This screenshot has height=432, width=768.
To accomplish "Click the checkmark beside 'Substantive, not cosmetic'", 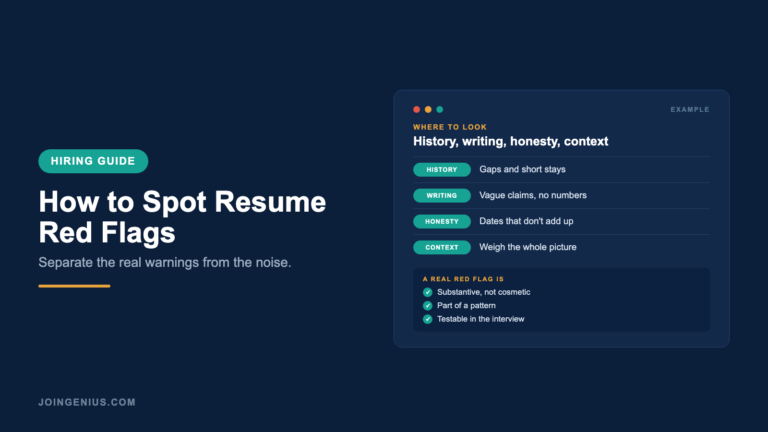I will pyautogui.click(x=428, y=292).
